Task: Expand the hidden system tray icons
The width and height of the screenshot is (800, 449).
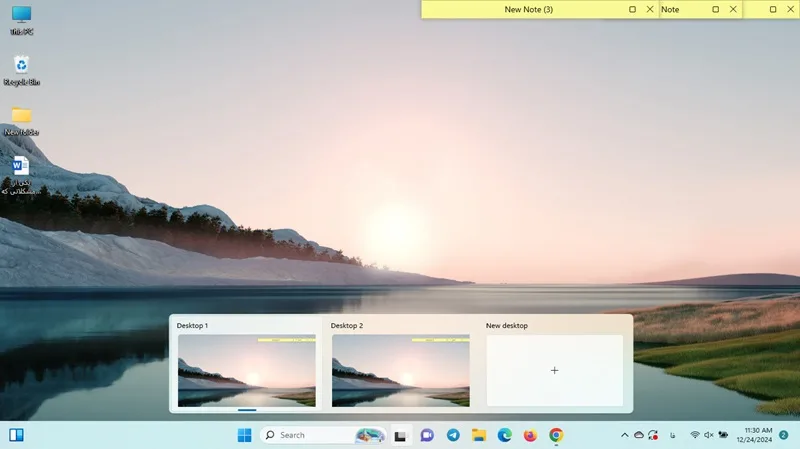Action: point(624,435)
